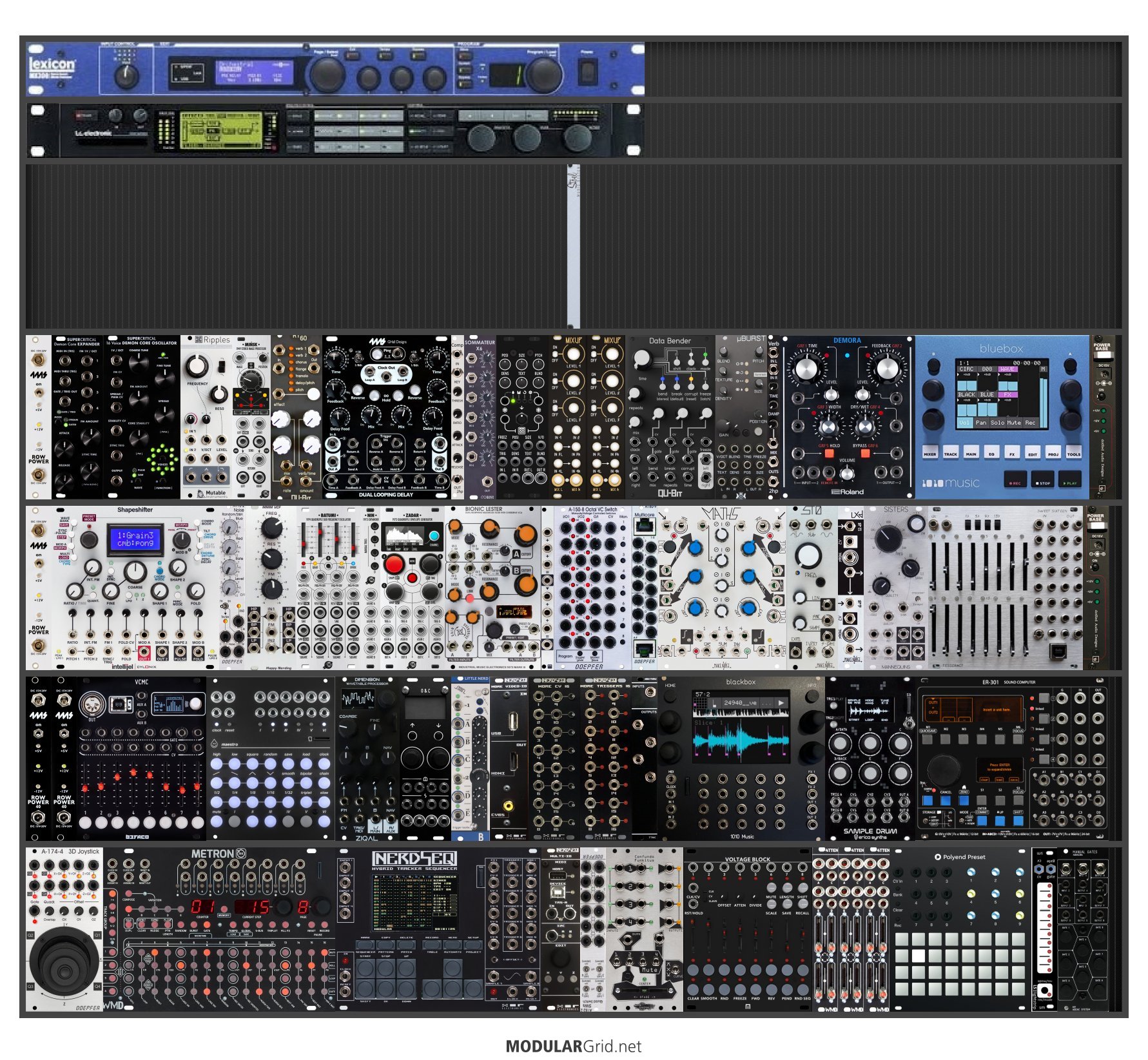Select the A-174-4 3D Joystick module
This screenshot has height=1060, width=1148.
(64, 929)
